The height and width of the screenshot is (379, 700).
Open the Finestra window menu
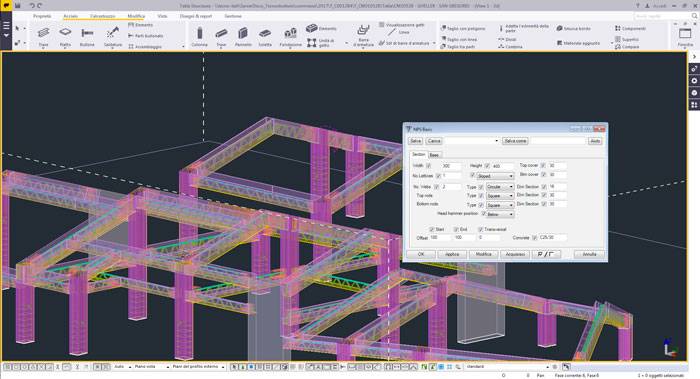[x=685, y=37]
